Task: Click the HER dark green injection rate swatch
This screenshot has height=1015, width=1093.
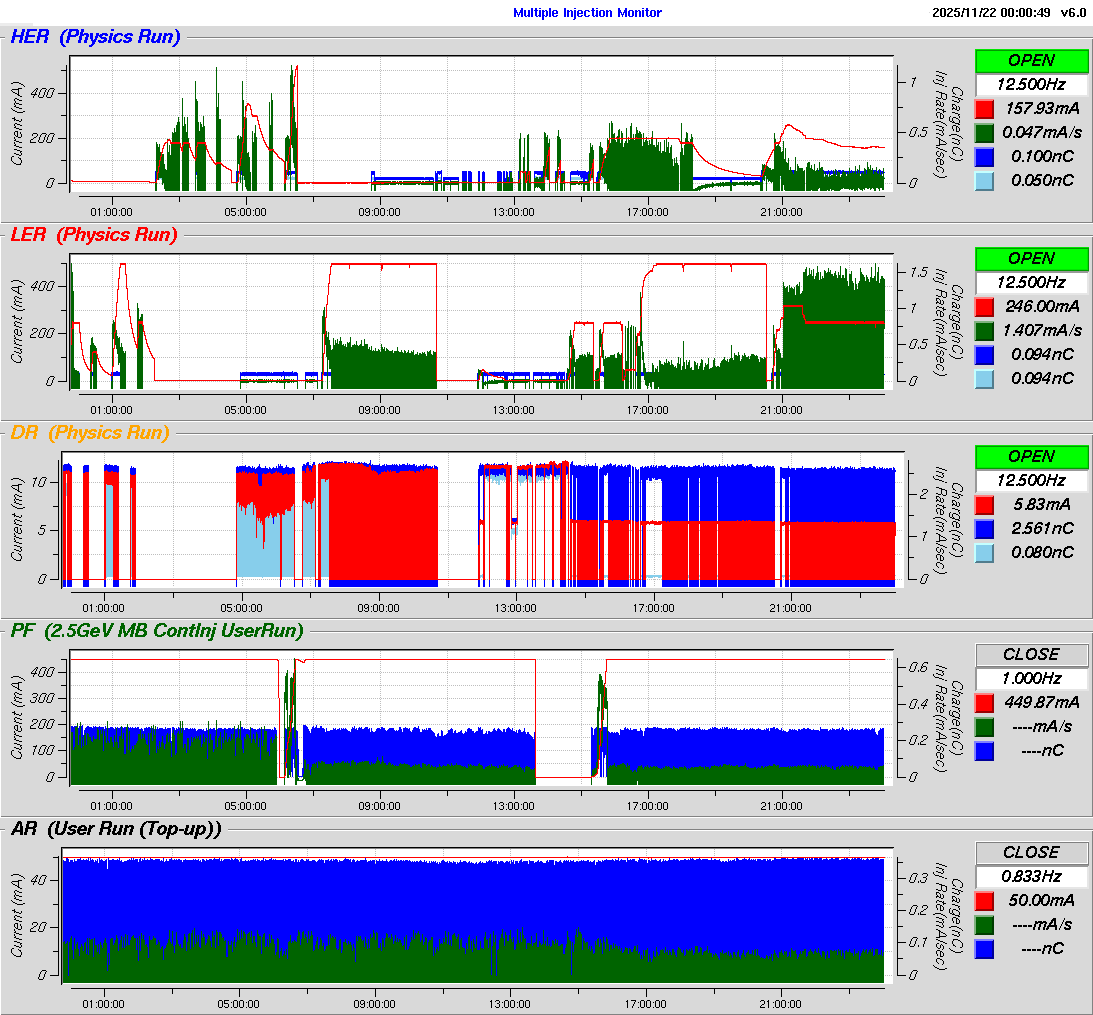Action: coord(984,132)
